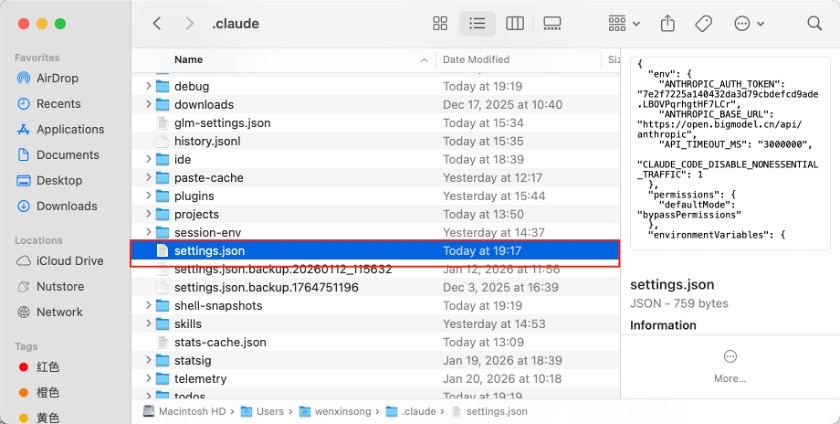Go back with the back arrow
Screen dimensions: 840x424
tap(156, 23)
